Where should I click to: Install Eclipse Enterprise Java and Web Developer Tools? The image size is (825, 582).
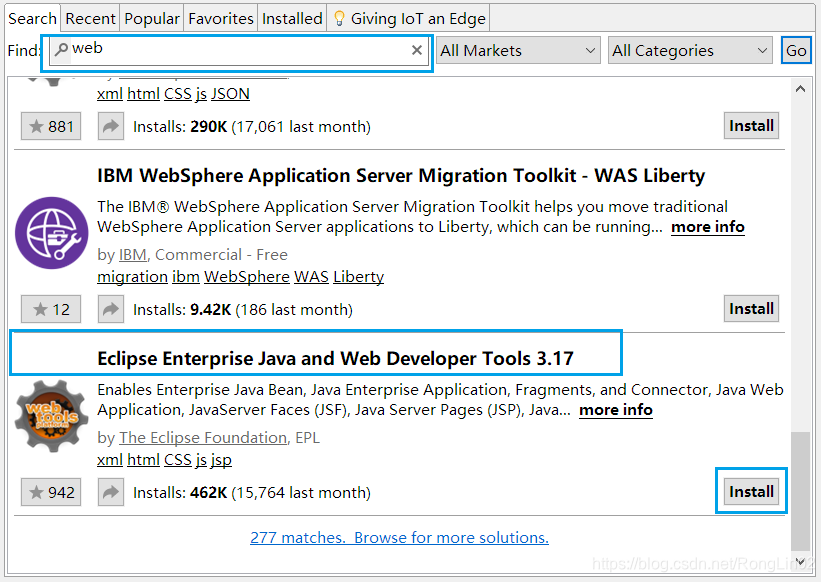751,491
